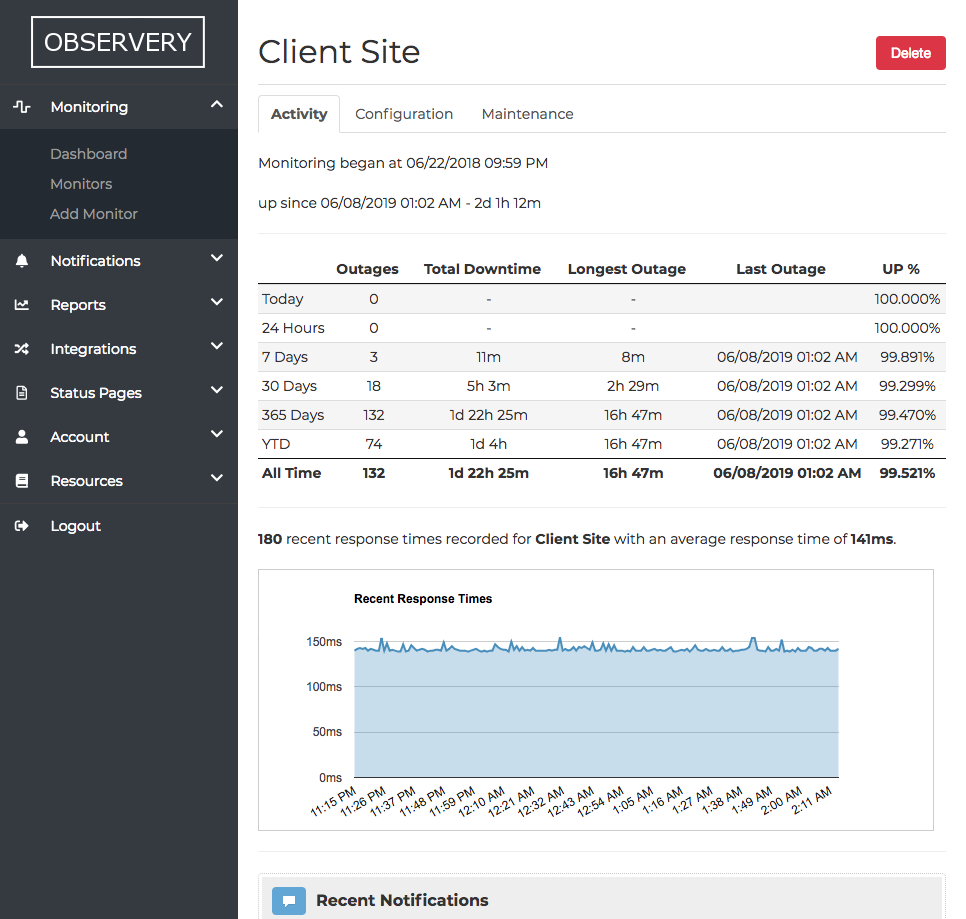Click the 99.891% uptime value

pos(907,357)
